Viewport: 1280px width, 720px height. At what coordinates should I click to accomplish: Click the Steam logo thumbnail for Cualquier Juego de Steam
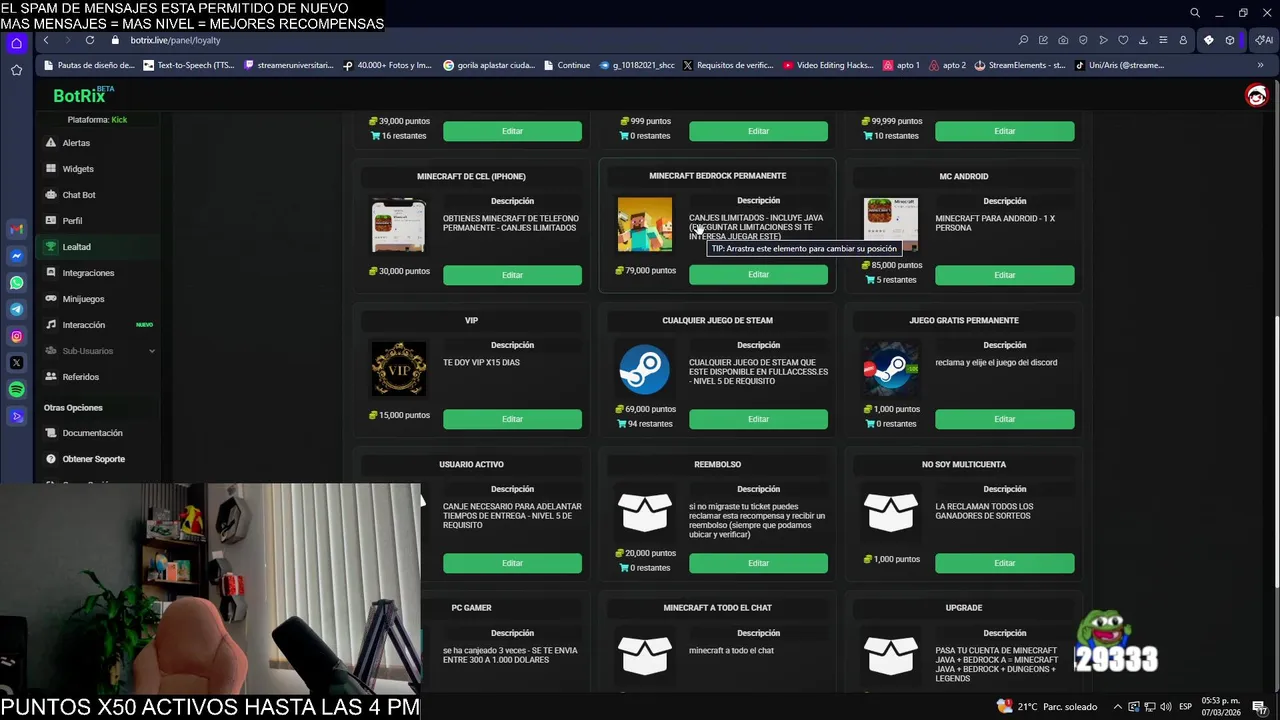pyautogui.click(x=644, y=370)
